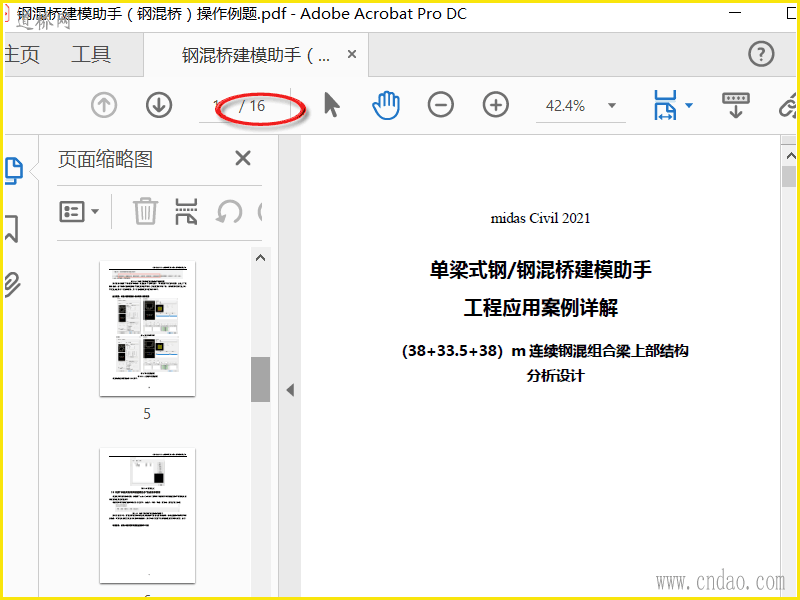Screen dimensions: 800x600
Task: Open page thumbnails sidebar icon
Action: coord(14,171)
